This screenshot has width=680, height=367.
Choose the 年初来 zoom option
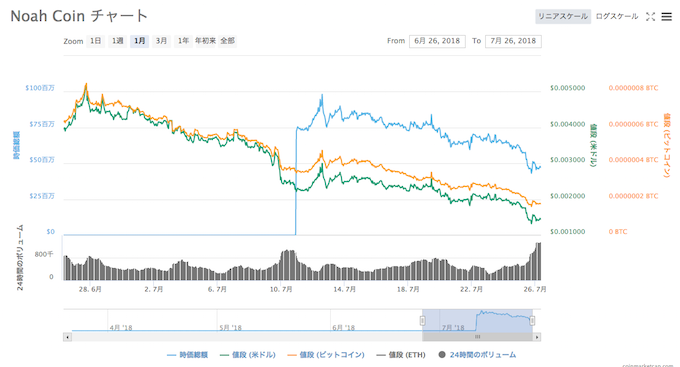(205, 41)
